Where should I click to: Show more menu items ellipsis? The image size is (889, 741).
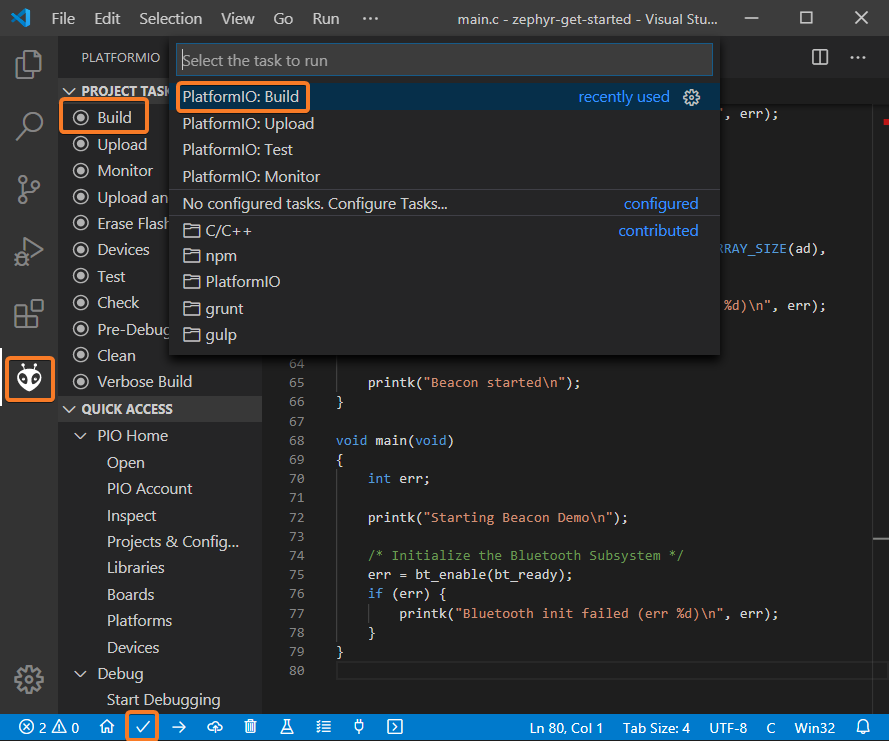coord(370,19)
